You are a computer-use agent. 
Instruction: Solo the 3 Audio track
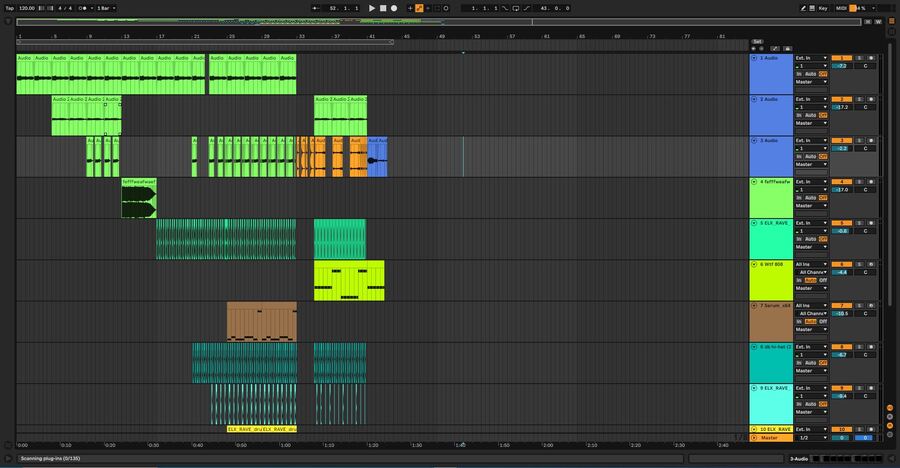(860, 141)
